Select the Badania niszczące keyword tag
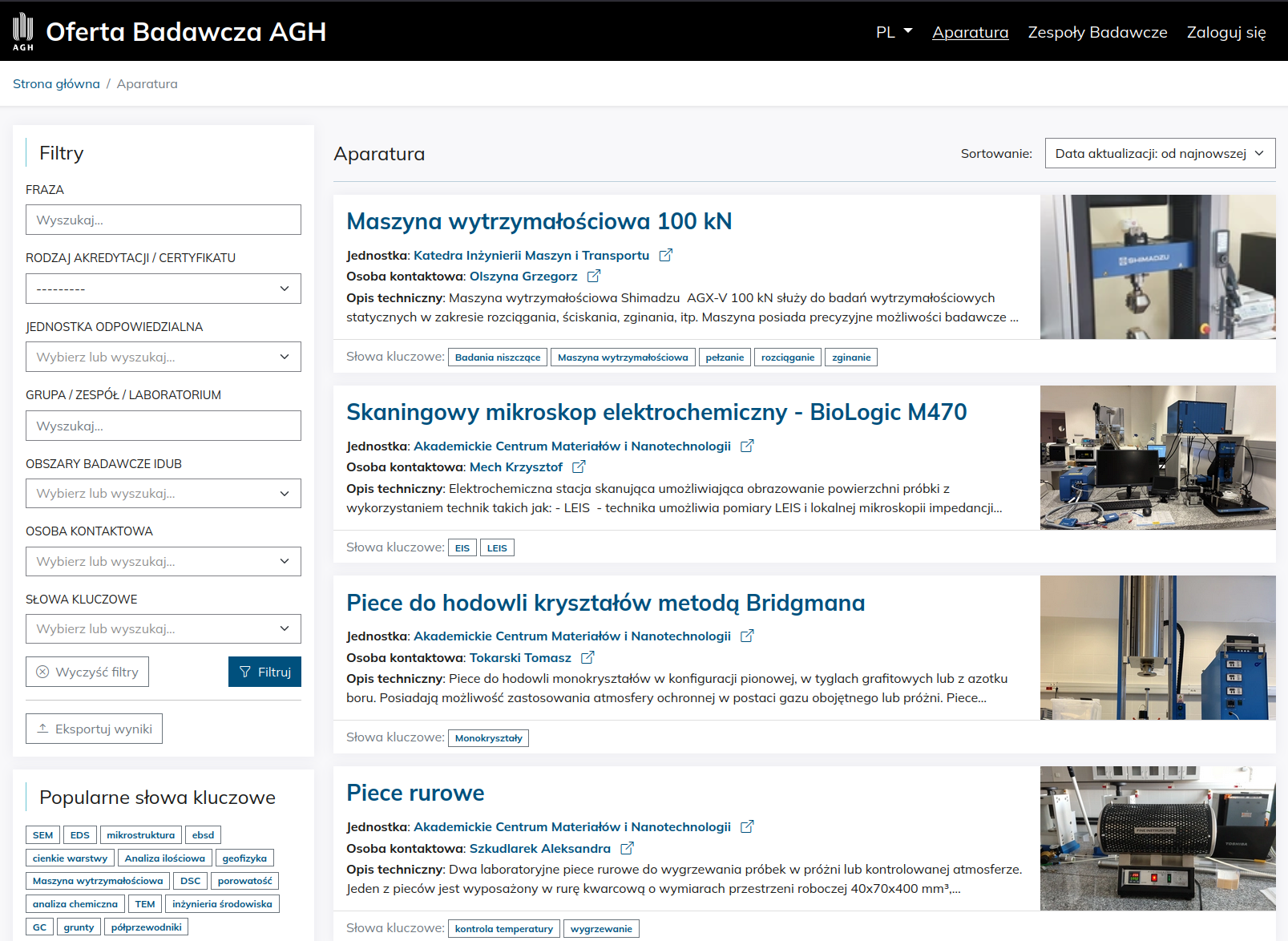This screenshot has height=941, width=1288. pos(498,357)
